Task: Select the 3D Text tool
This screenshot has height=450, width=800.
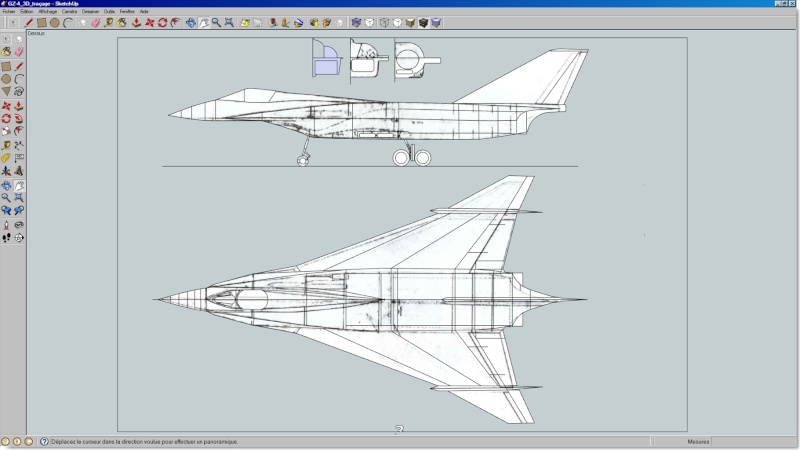Action: tap(19, 171)
